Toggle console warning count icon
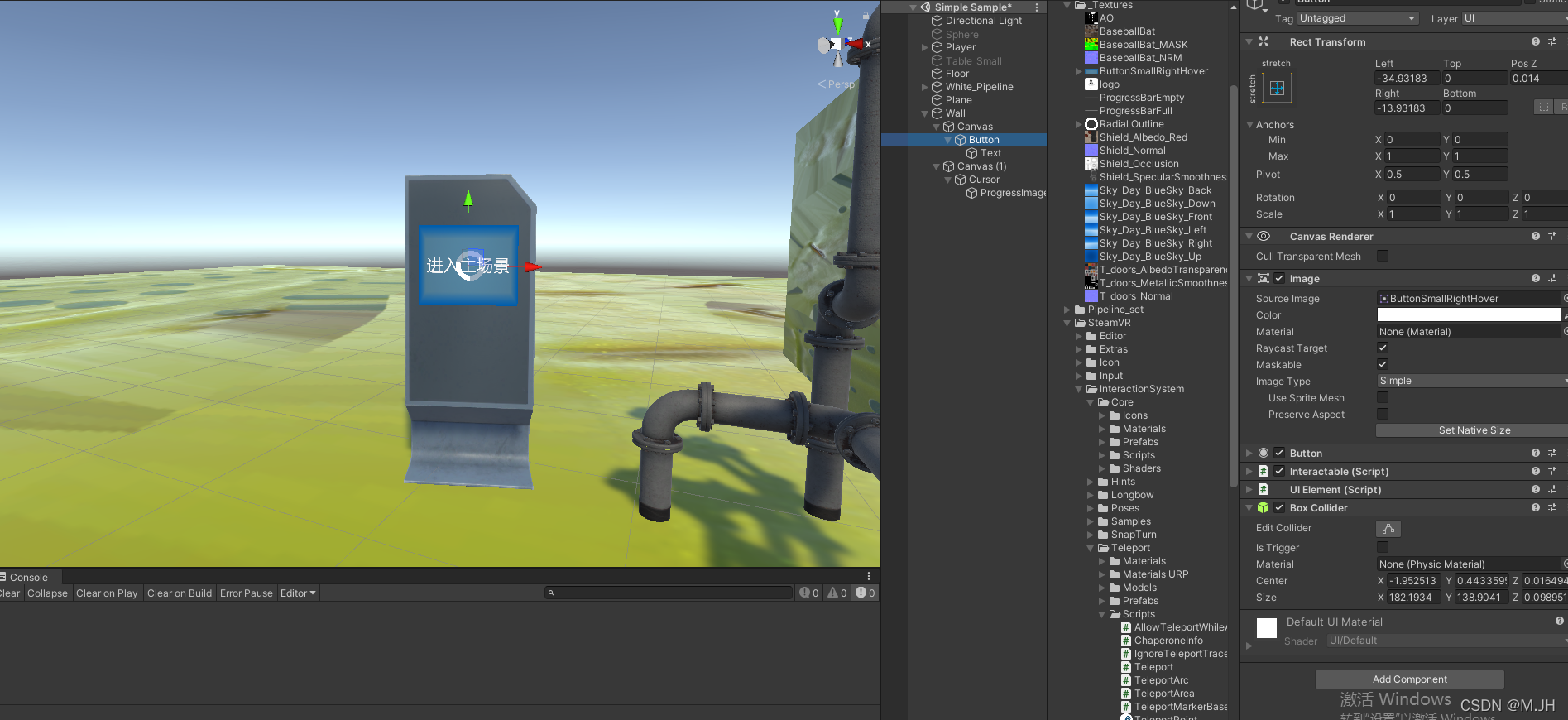 tap(837, 593)
